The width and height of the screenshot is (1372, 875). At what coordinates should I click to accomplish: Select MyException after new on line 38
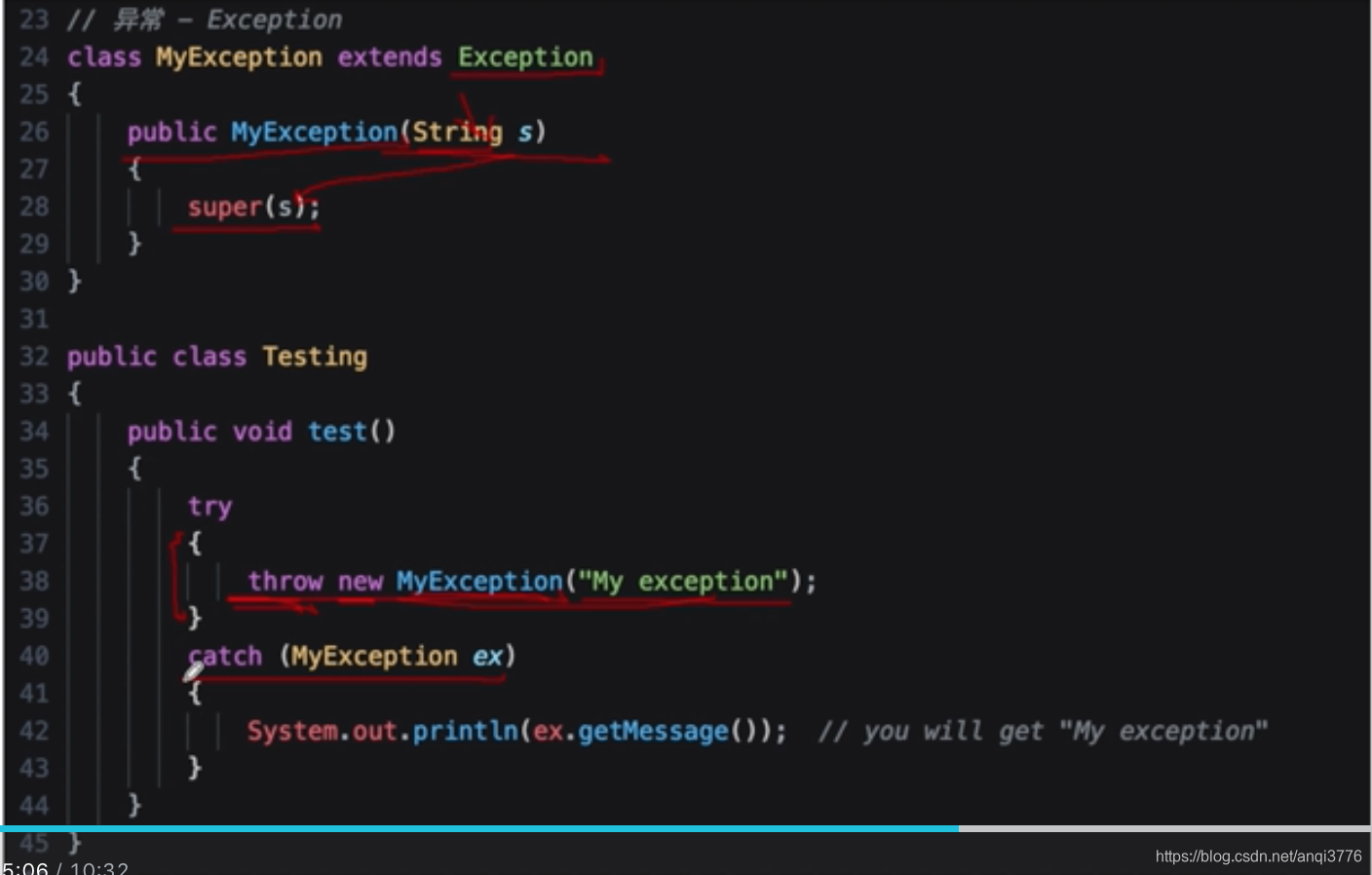(479, 582)
